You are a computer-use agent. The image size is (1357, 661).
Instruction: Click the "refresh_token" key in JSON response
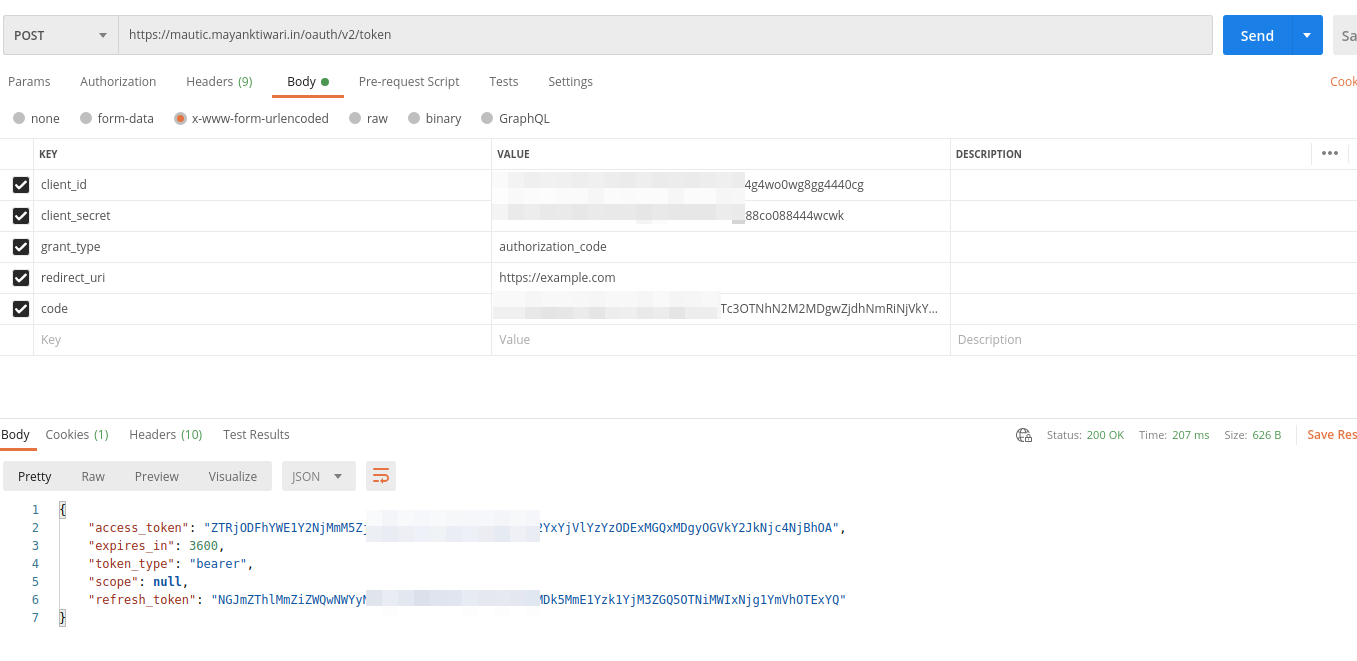pos(144,600)
